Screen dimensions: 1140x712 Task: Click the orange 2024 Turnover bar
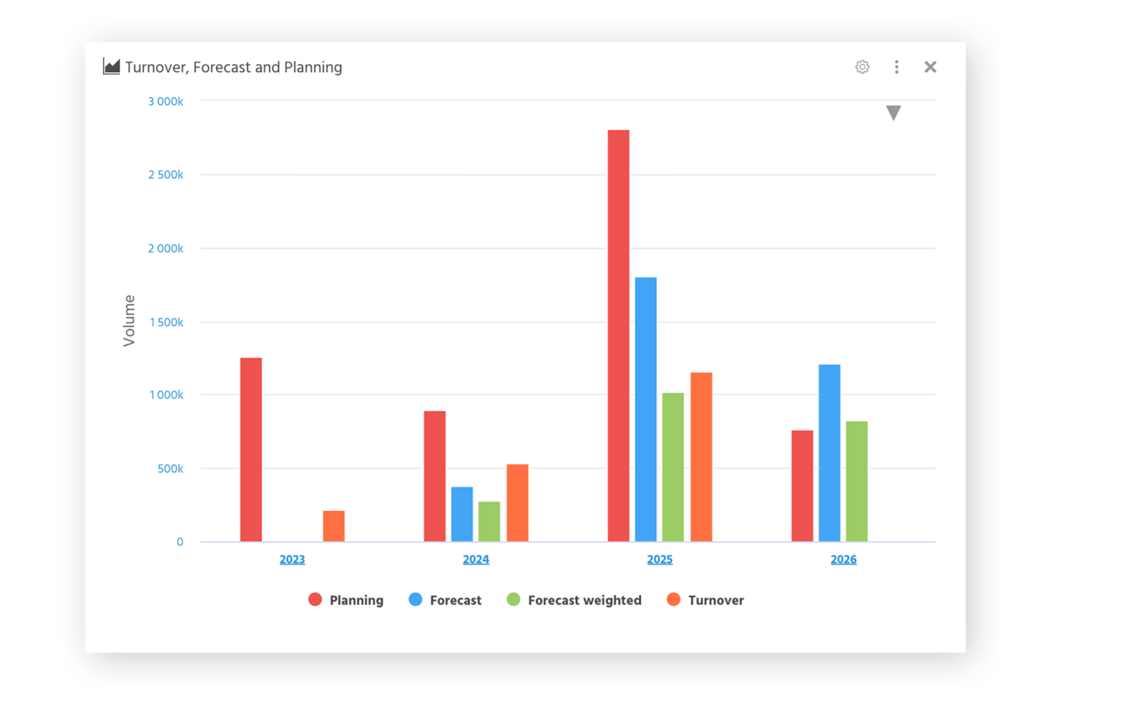pyautogui.click(x=517, y=503)
